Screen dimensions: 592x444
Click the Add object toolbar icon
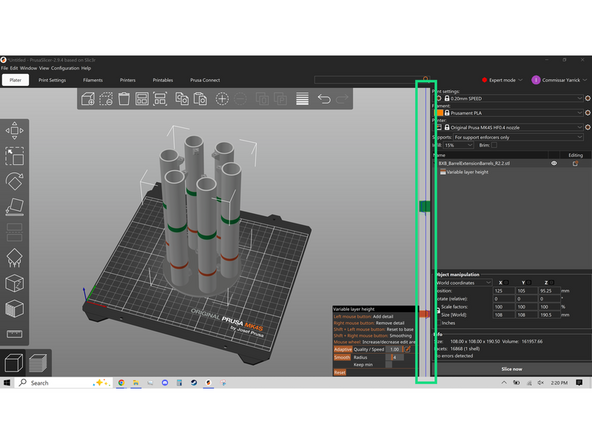click(88, 99)
